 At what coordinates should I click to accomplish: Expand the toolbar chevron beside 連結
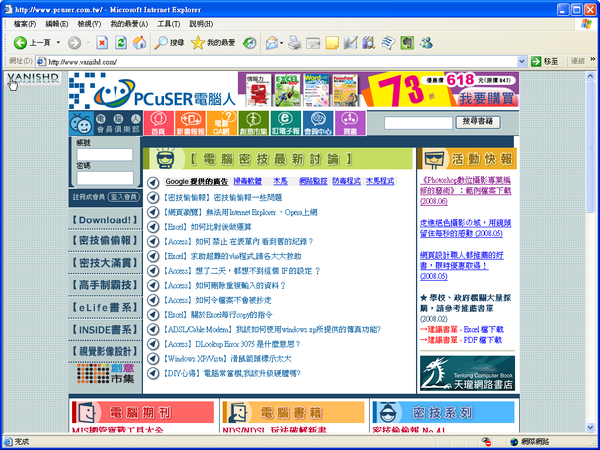(593, 59)
